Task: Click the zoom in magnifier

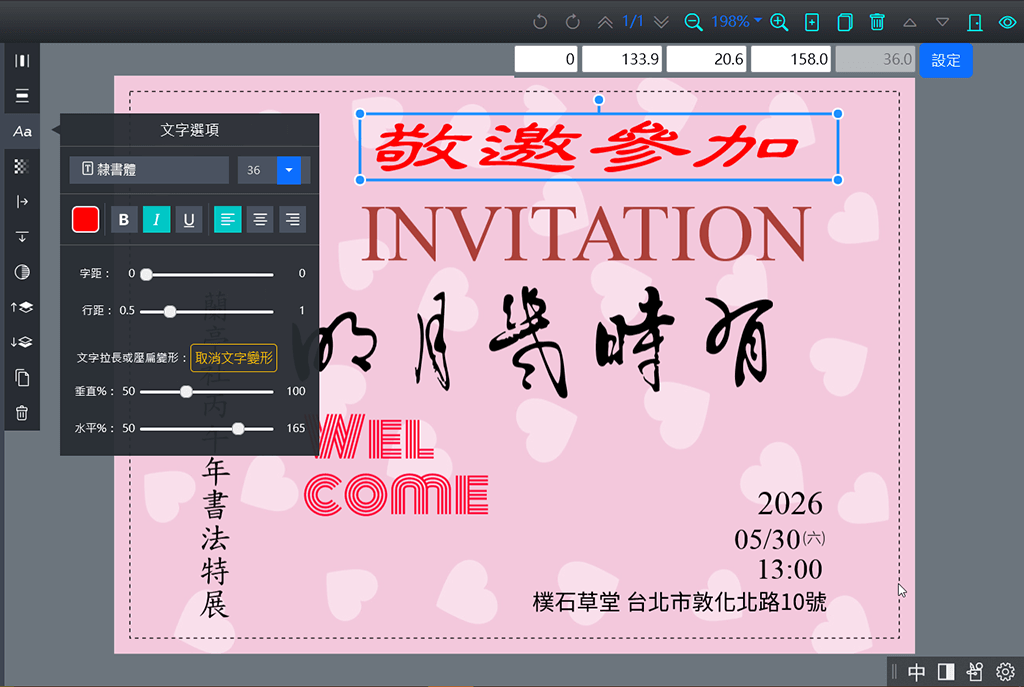Action: coord(779,22)
